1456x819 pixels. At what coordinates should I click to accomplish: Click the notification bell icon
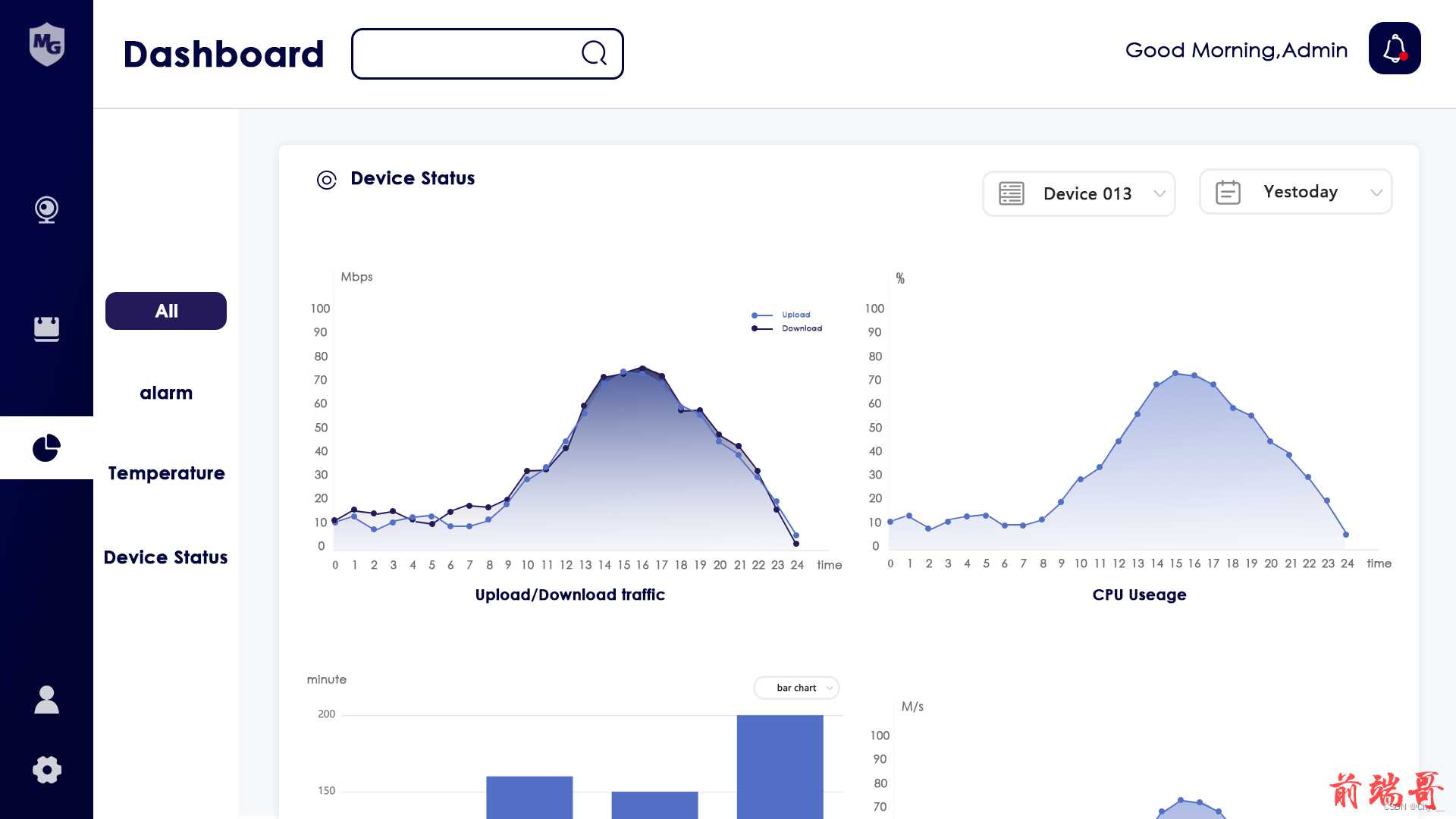[1395, 49]
